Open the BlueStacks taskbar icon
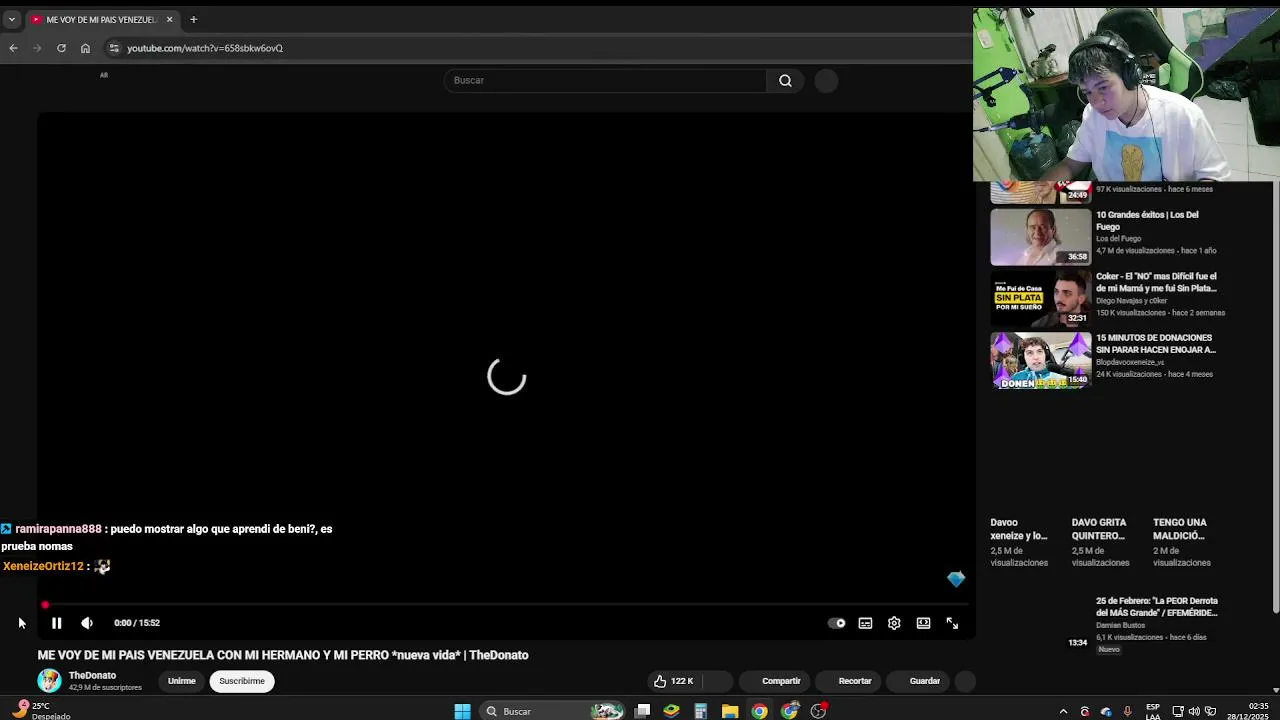1280x720 pixels. click(x=671, y=711)
